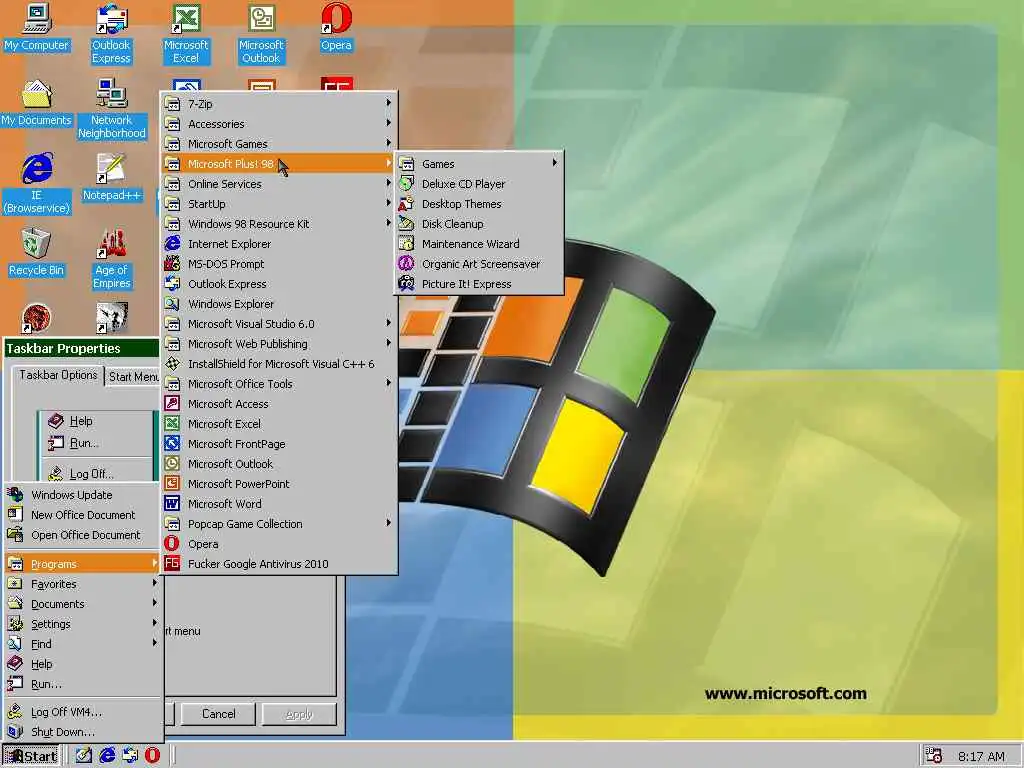Open My Computer desktop icon
1024x768 pixels.
[37, 27]
